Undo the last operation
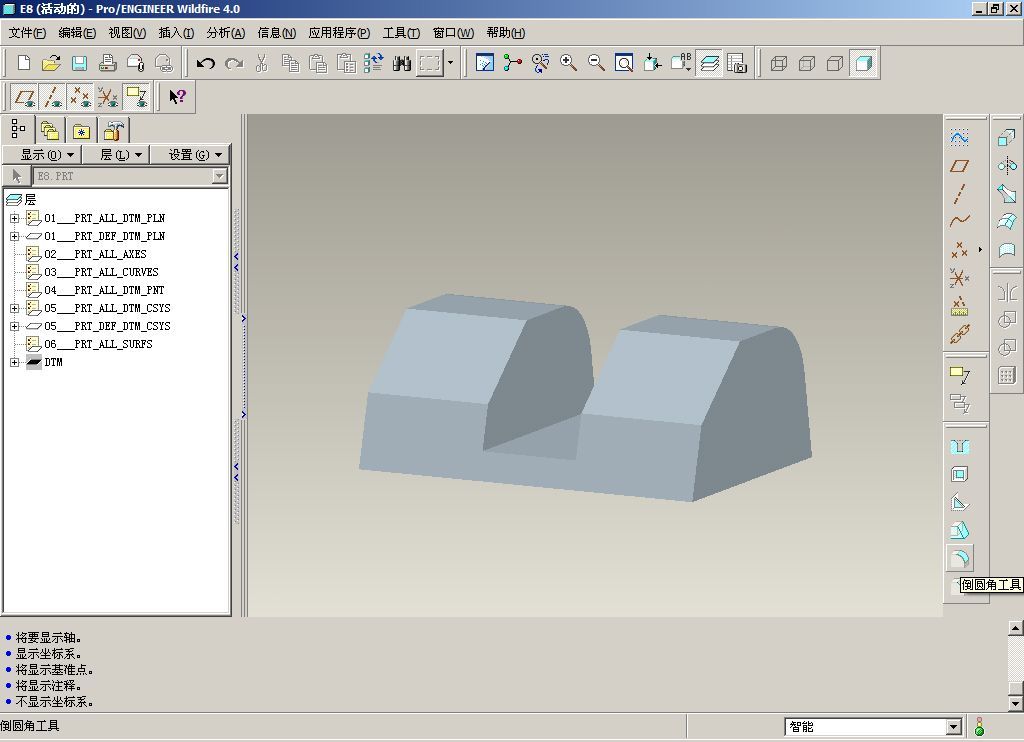The width and height of the screenshot is (1024, 742). click(x=205, y=63)
